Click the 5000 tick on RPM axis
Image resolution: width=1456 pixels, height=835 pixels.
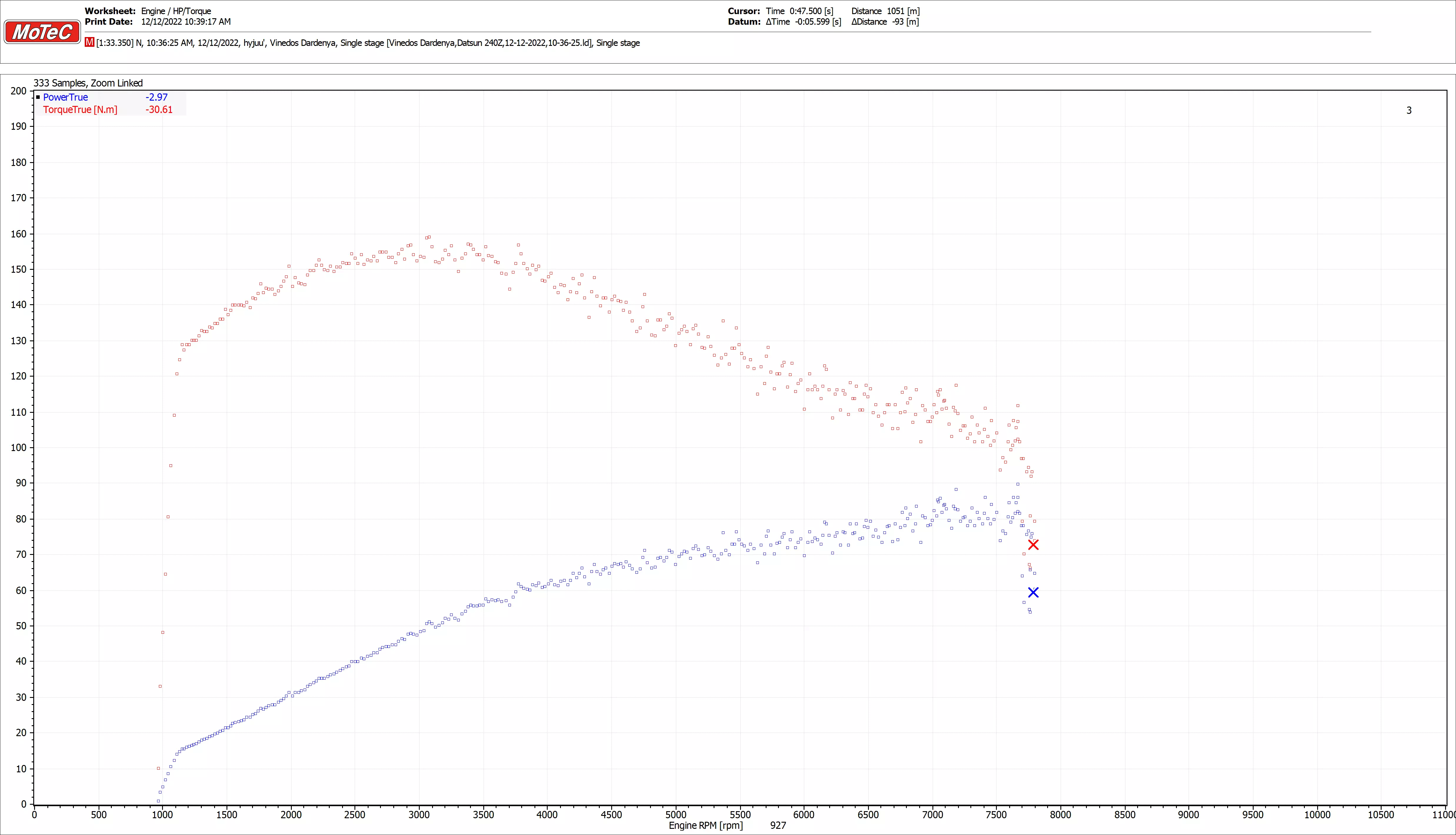676,814
